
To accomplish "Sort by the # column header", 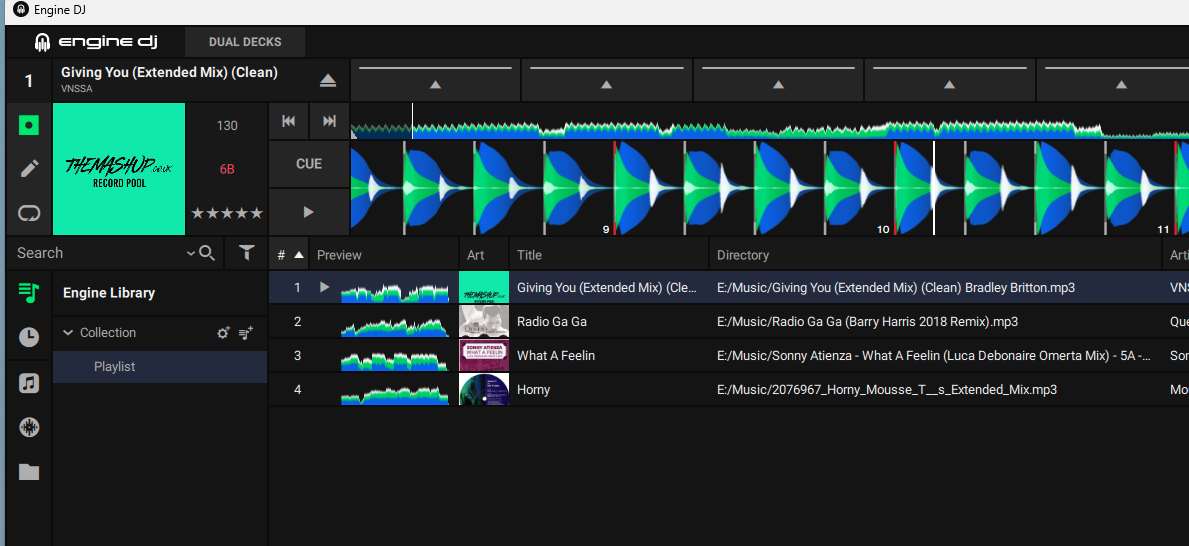I will coord(288,255).
